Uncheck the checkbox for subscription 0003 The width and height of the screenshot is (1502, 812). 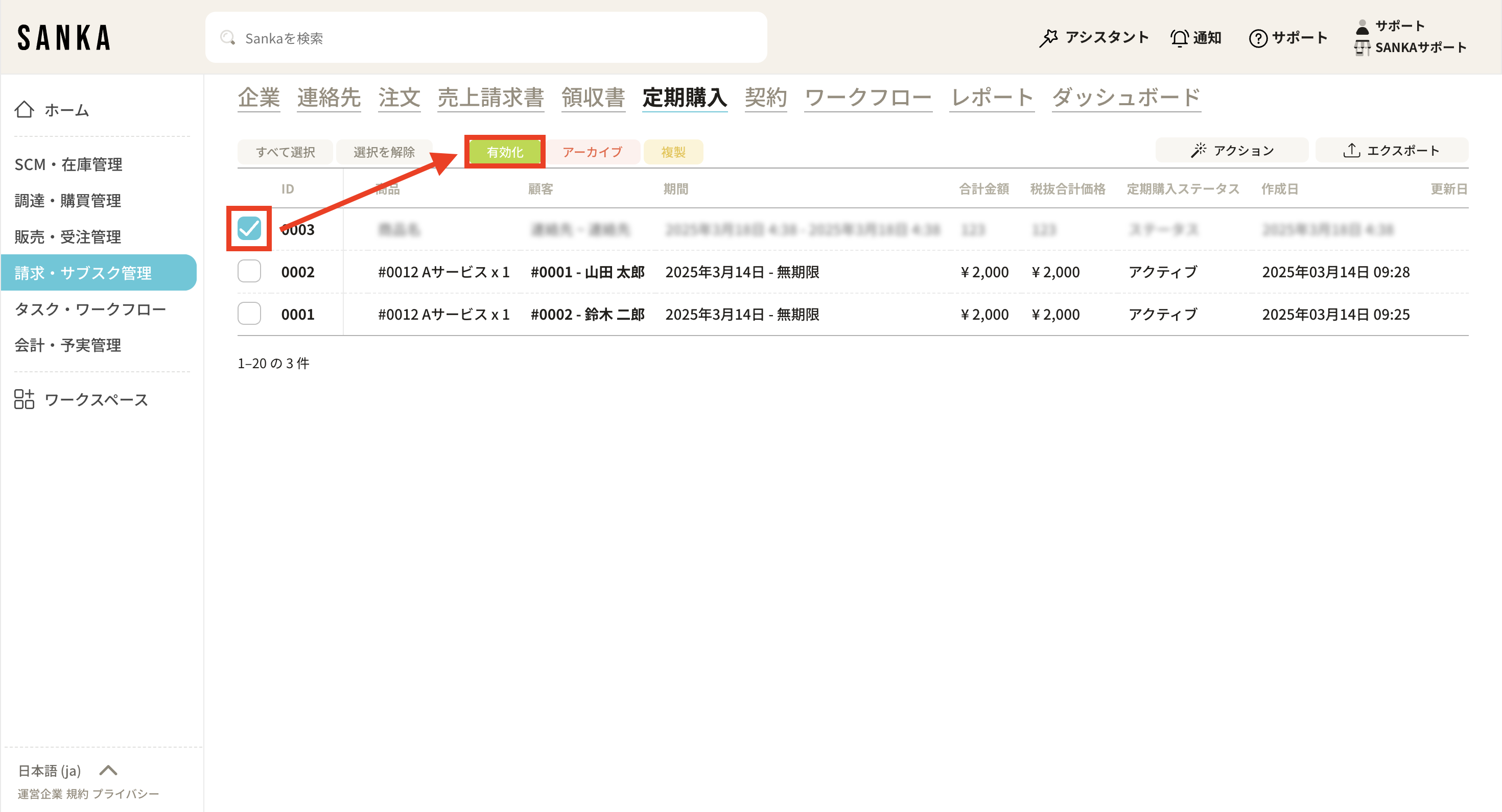pyautogui.click(x=249, y=228)
